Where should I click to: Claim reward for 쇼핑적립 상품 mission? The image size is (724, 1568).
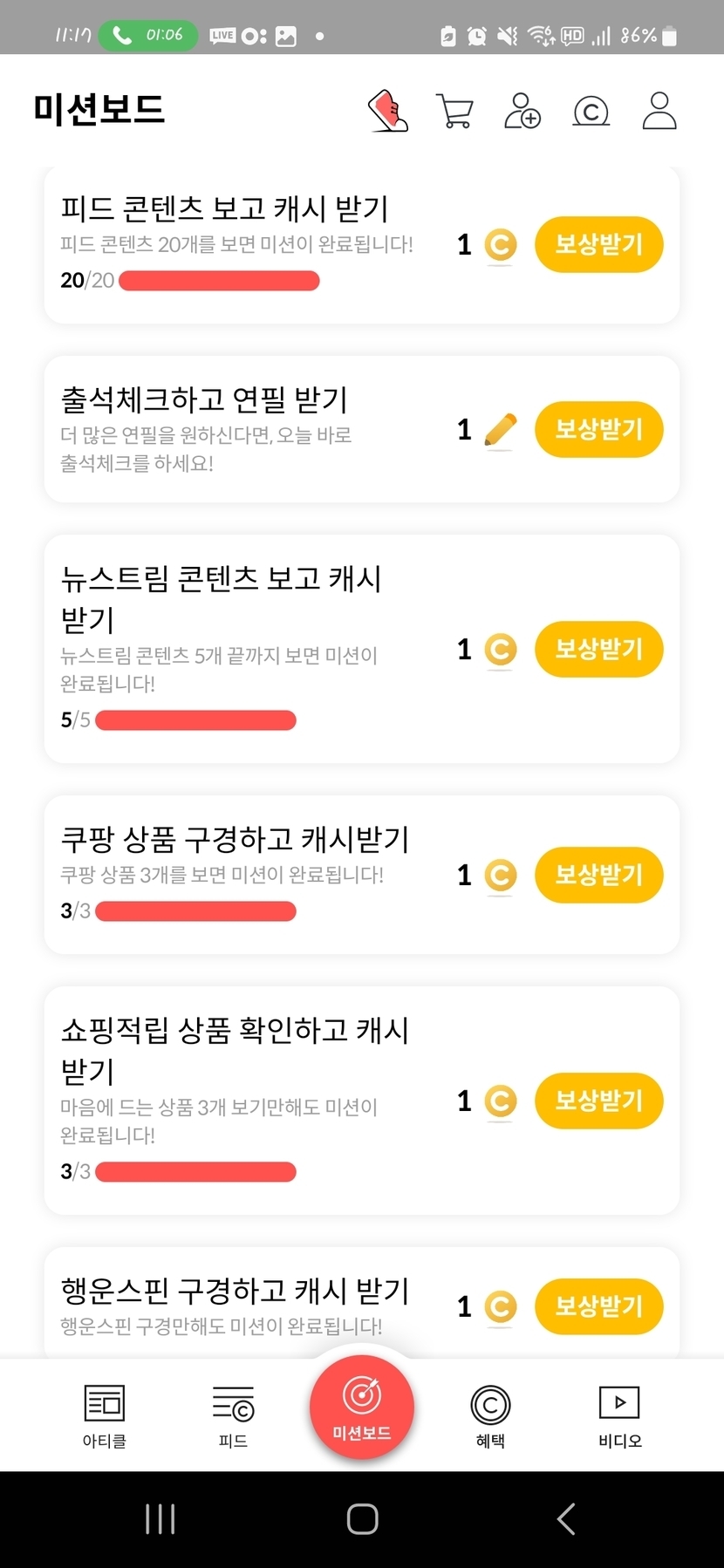(598, 1101)
